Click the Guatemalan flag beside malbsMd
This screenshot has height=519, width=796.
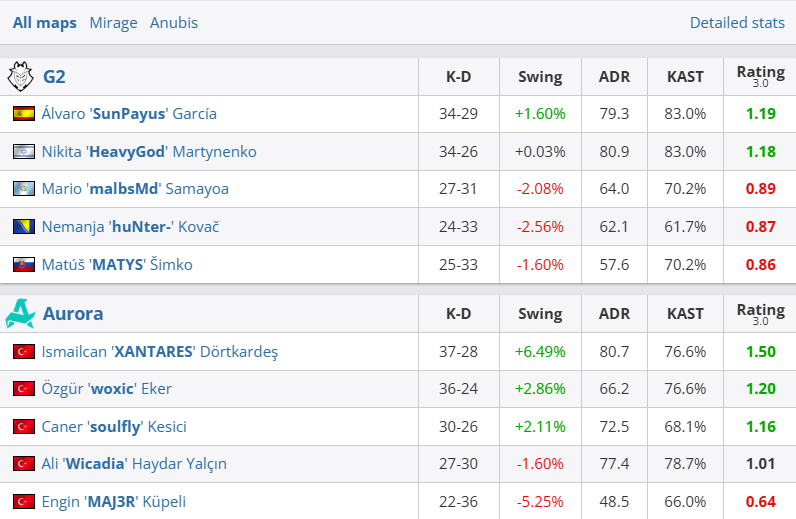coord(23,189)
